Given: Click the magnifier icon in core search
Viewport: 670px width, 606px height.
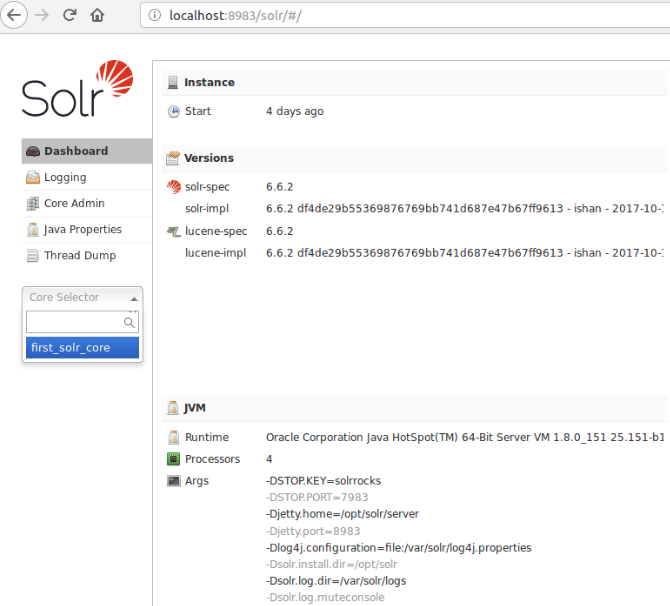Looking at the screenshot, I should click(129, 322).
